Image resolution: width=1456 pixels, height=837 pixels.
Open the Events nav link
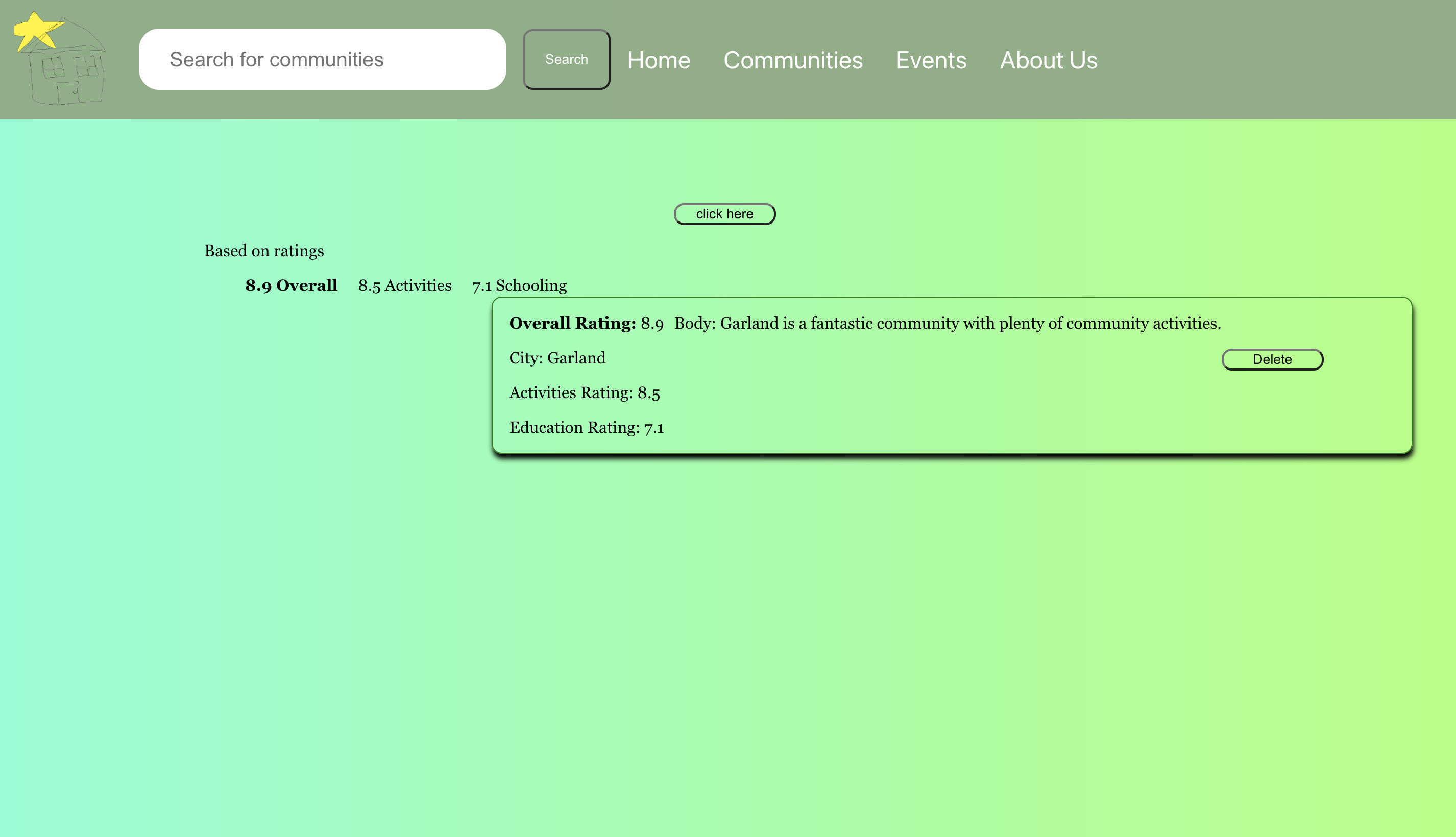931,60
